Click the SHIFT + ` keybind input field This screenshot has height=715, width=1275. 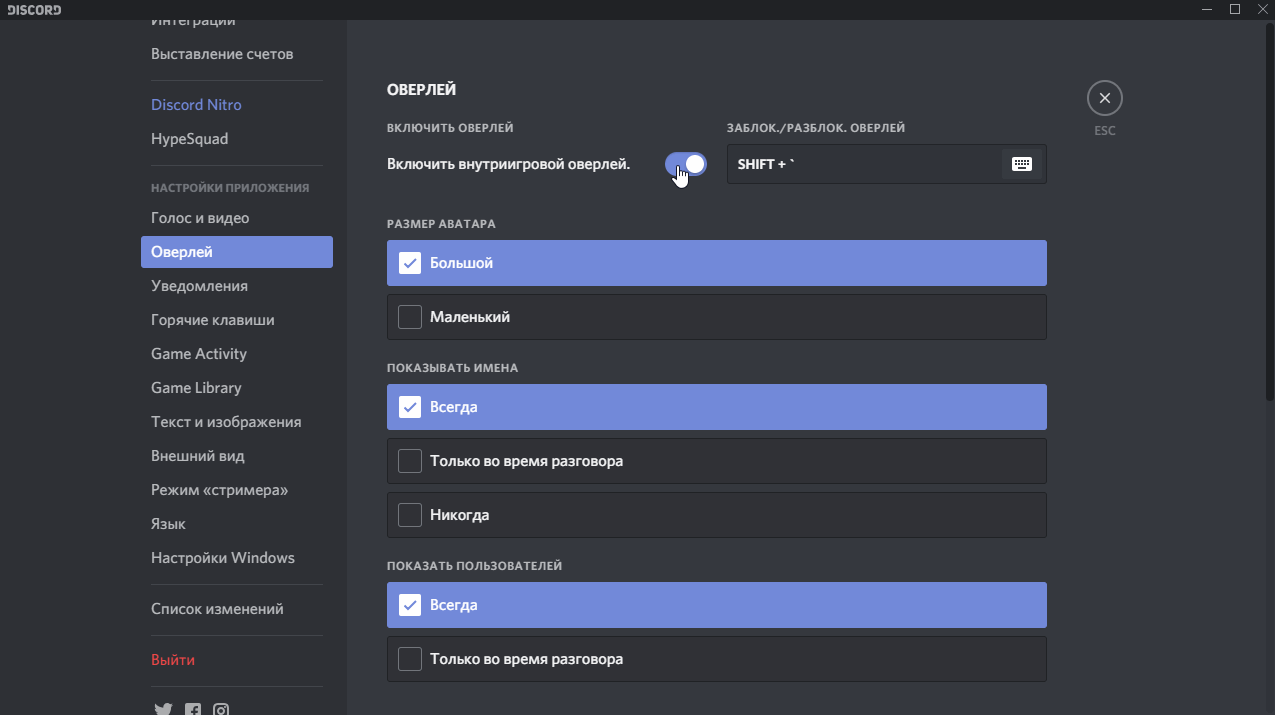870,163
